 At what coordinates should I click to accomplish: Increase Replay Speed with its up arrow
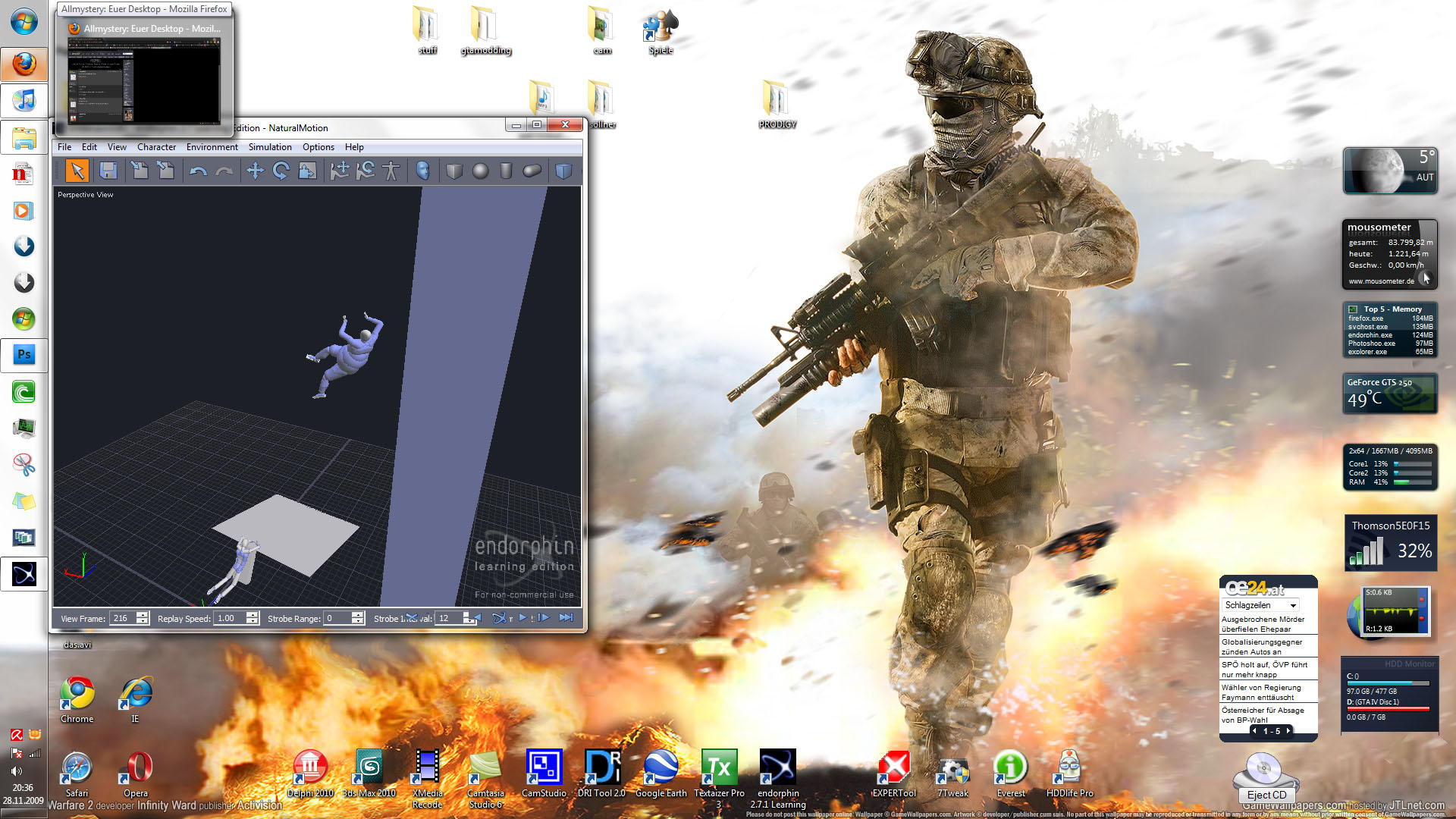coord(253,615)
